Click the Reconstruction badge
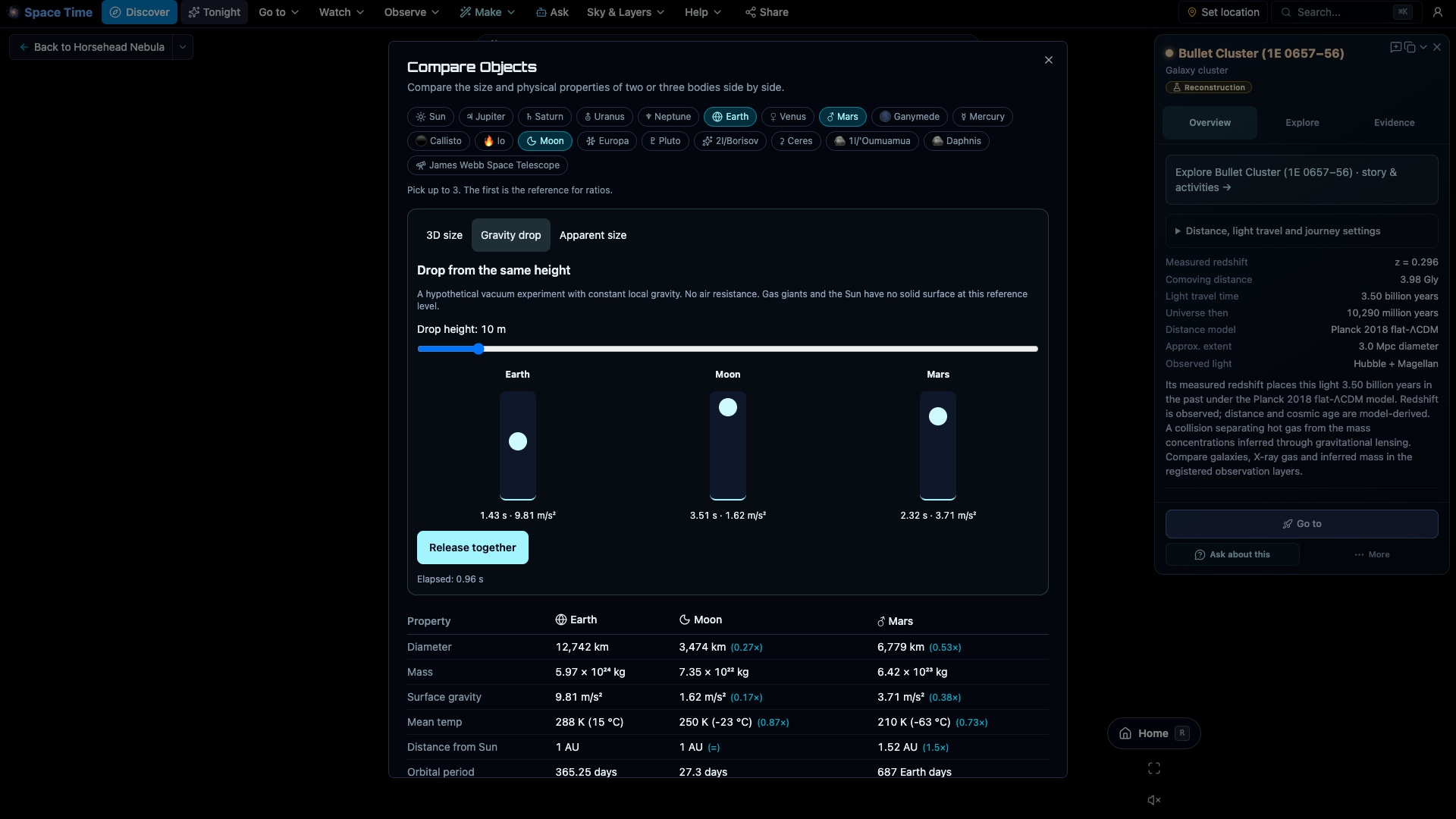 [x=1209, y=87]
